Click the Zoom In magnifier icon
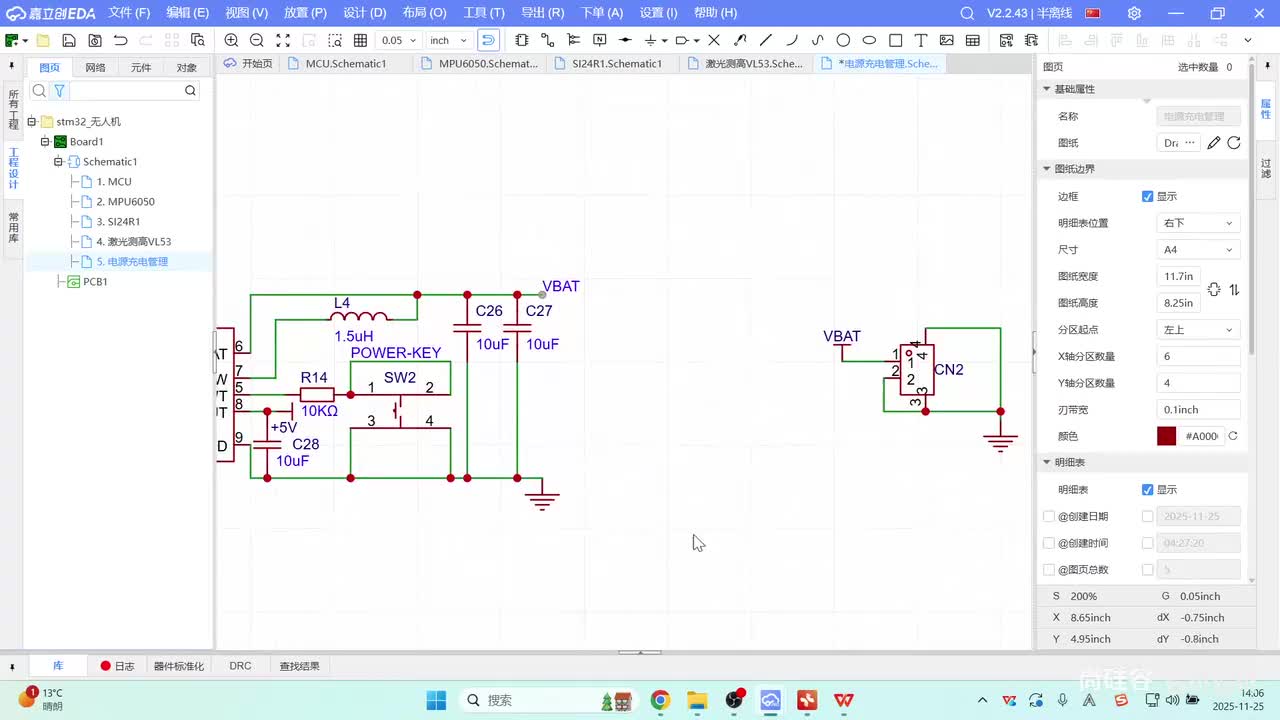 click(x=231, y=40)
